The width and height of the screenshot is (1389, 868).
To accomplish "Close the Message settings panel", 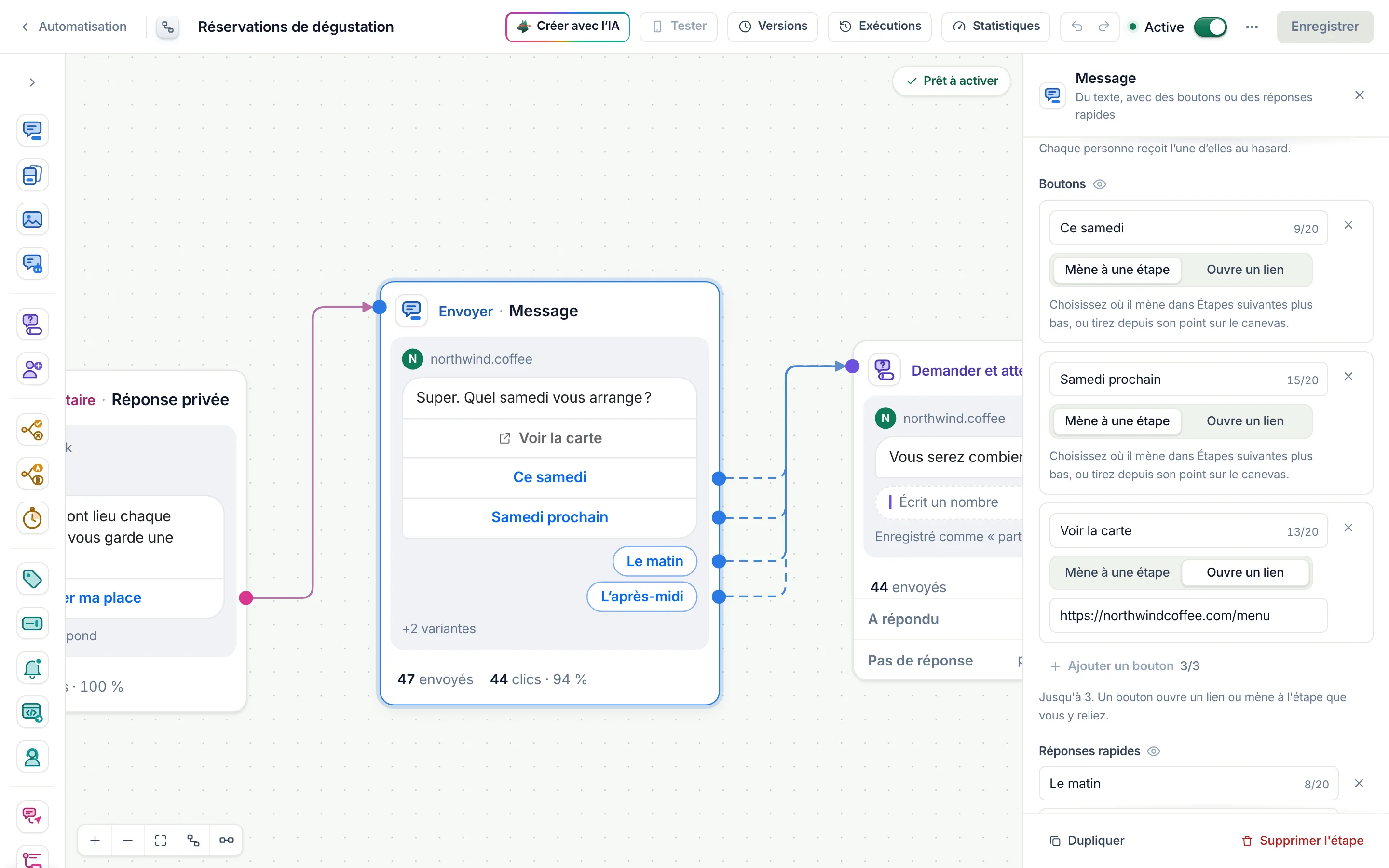I will pyautogui.click(x=1359, y=95).
